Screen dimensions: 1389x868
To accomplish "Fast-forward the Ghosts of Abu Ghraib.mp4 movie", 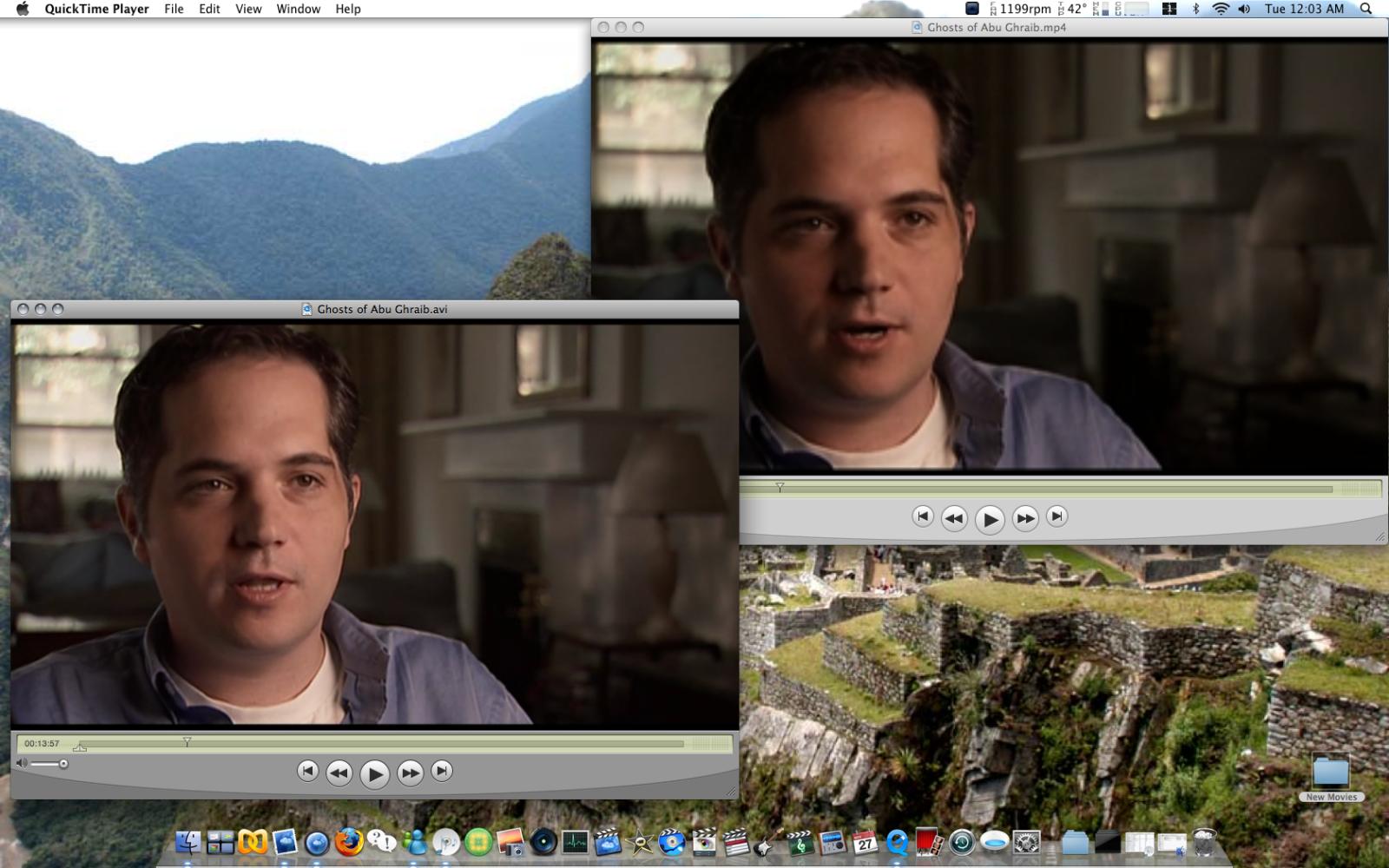I will (1025, 518).
